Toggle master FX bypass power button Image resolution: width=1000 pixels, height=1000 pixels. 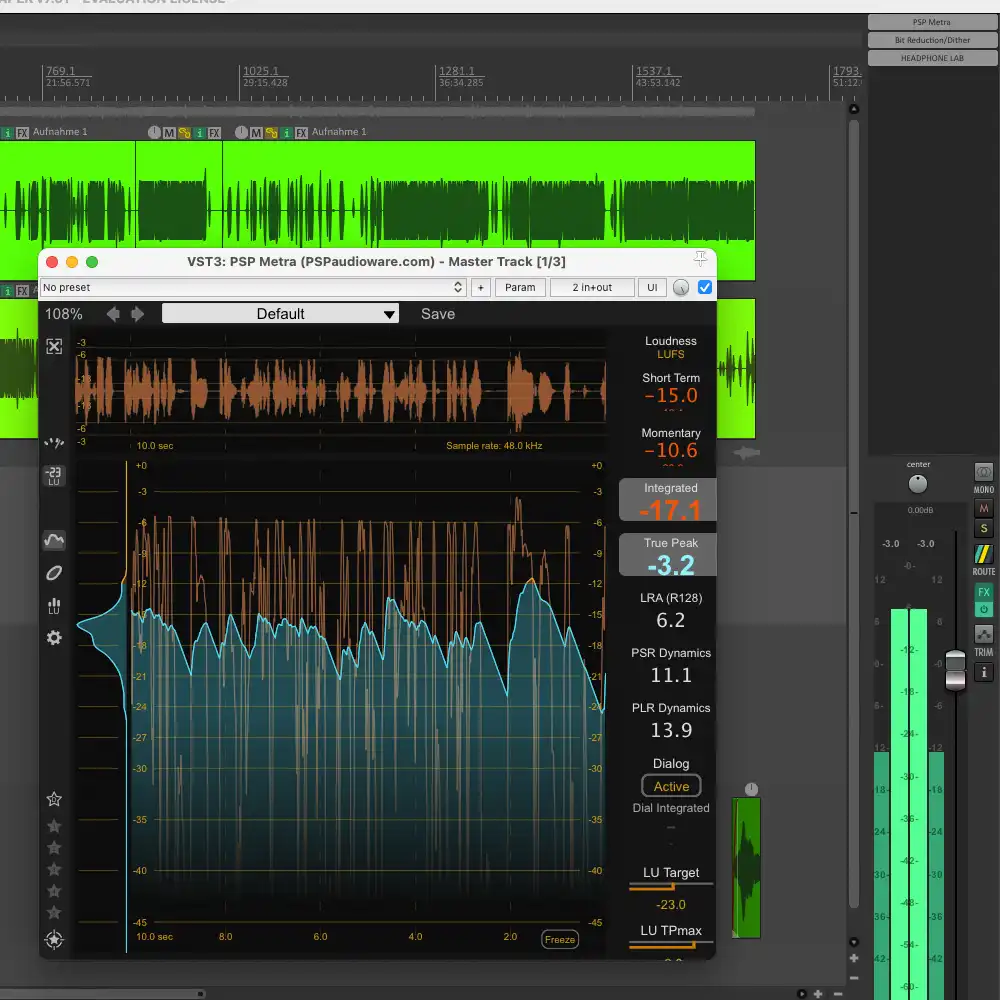(x=984, y=609)
